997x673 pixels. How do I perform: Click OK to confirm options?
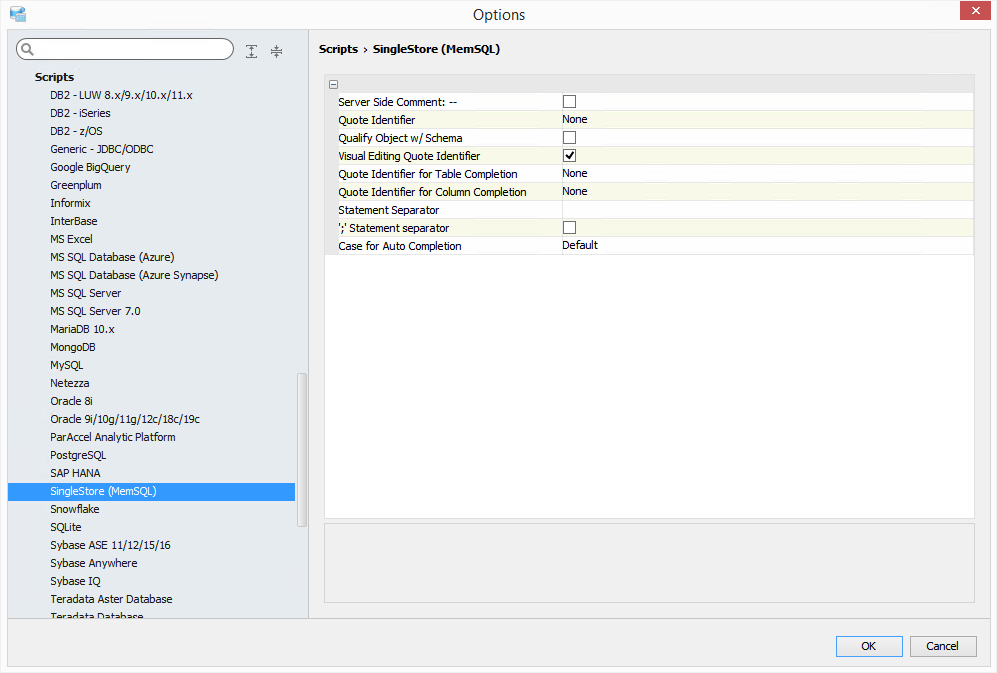click(x=868, y=646)
